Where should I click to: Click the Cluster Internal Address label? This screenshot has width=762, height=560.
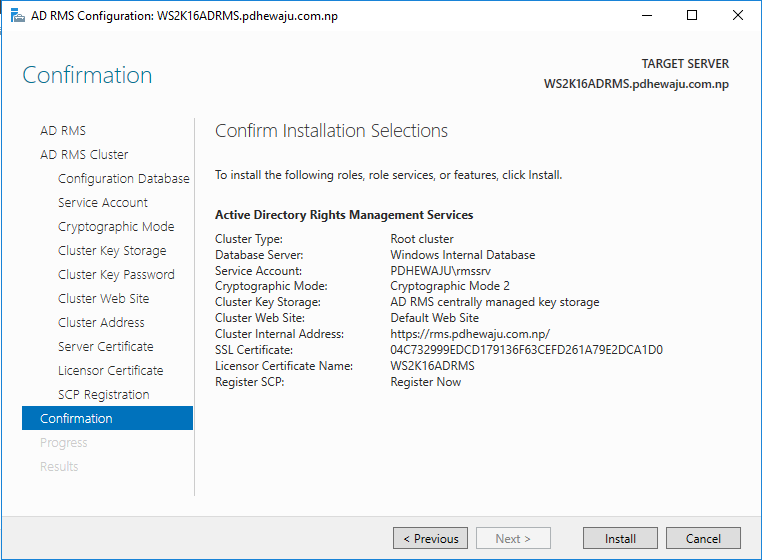click(x=279, y=334)
